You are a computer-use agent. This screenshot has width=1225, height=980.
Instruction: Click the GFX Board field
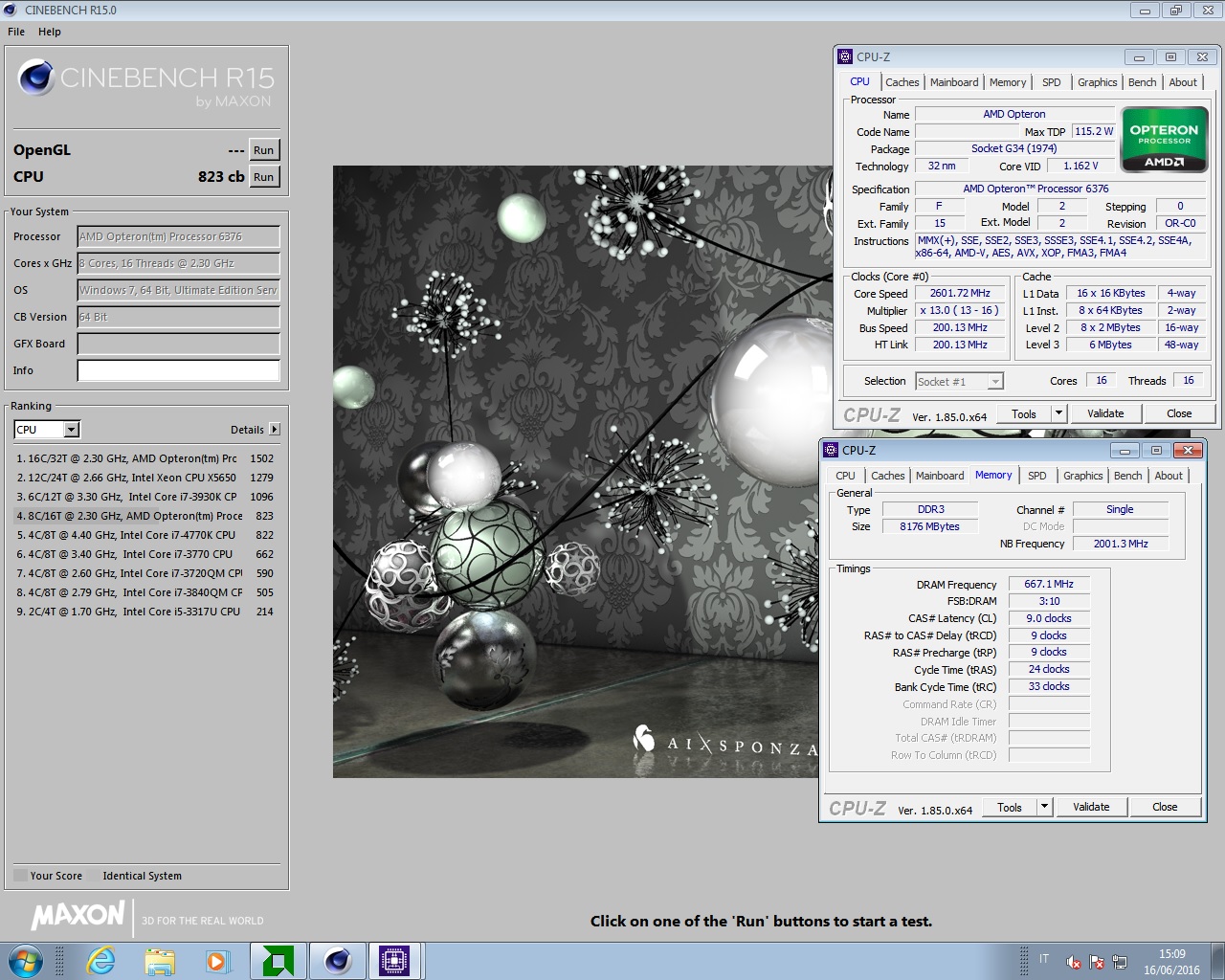click(179, 344)
